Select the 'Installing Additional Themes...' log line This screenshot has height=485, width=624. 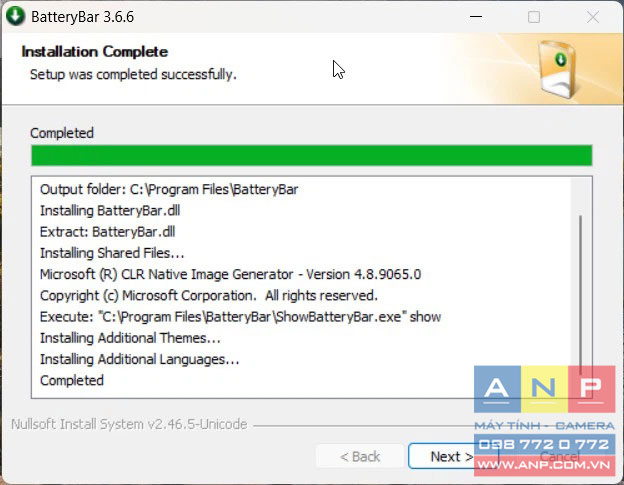130,338
